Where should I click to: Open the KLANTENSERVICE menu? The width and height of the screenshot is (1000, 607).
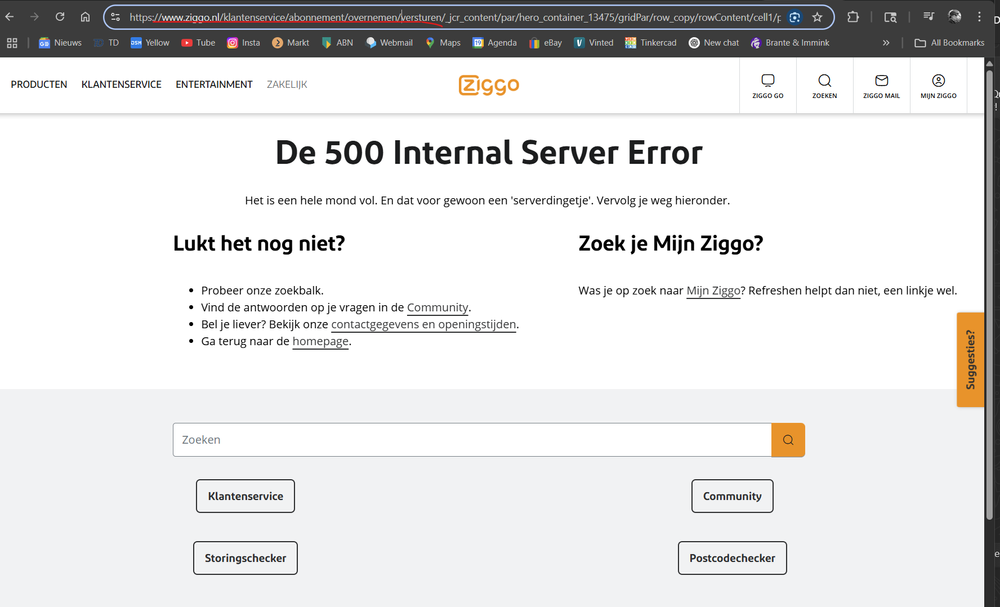coord(121,84)
